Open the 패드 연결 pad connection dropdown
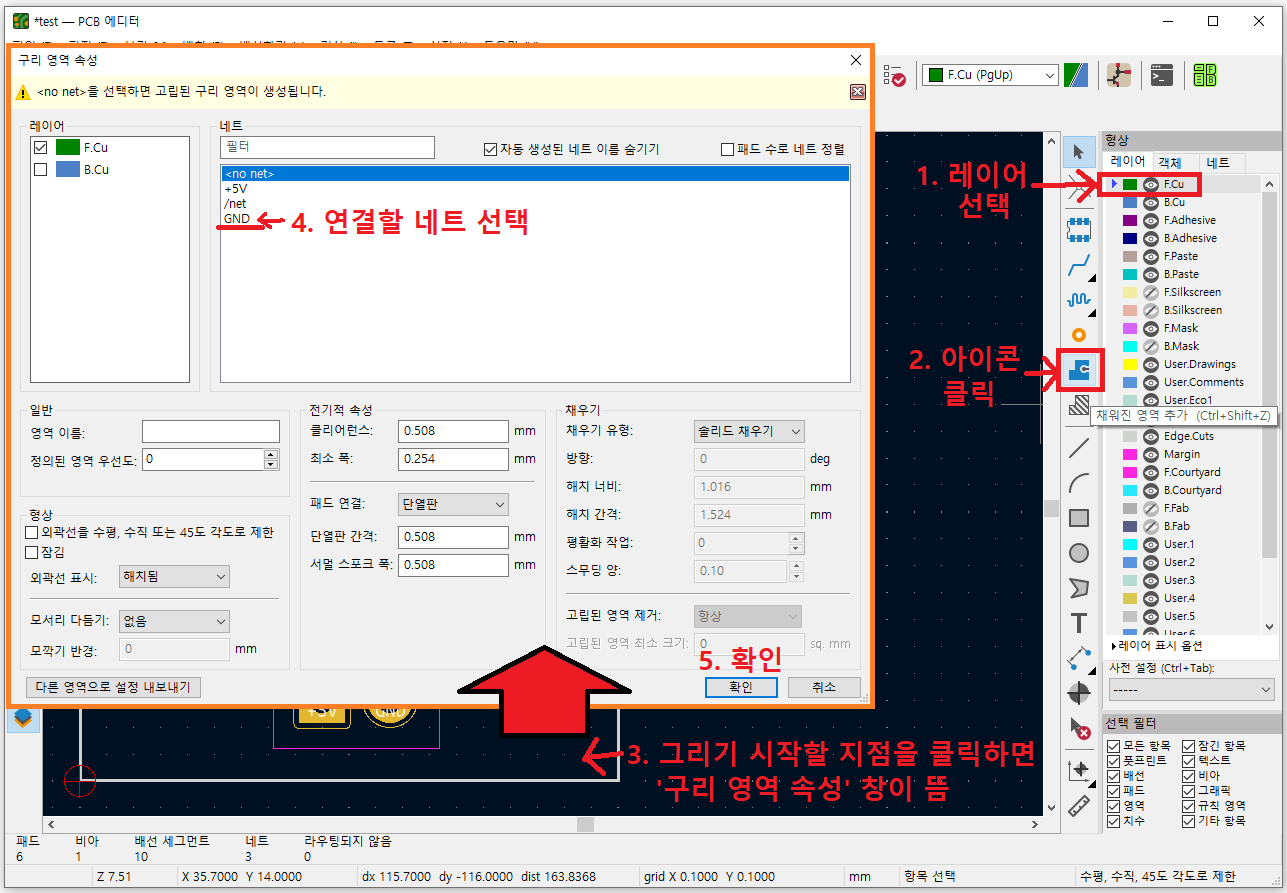This screenshot has width=1287, height=893. pyautogui.click(x=453, y=504)
